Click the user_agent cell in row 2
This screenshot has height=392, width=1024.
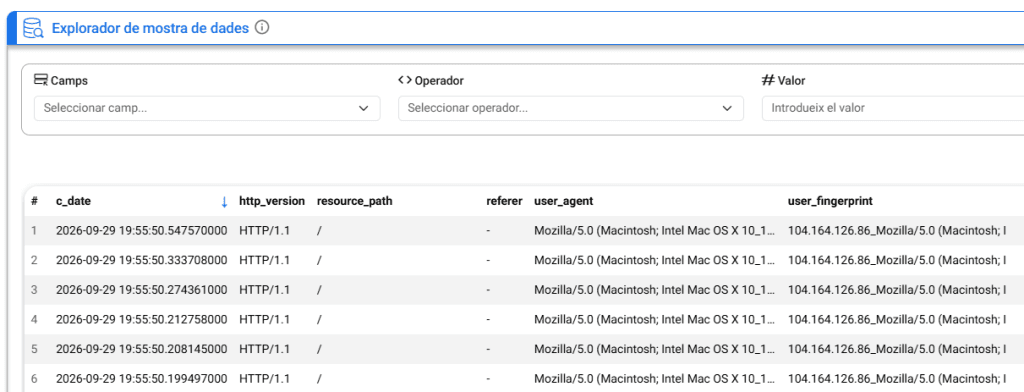coord(655,260)
